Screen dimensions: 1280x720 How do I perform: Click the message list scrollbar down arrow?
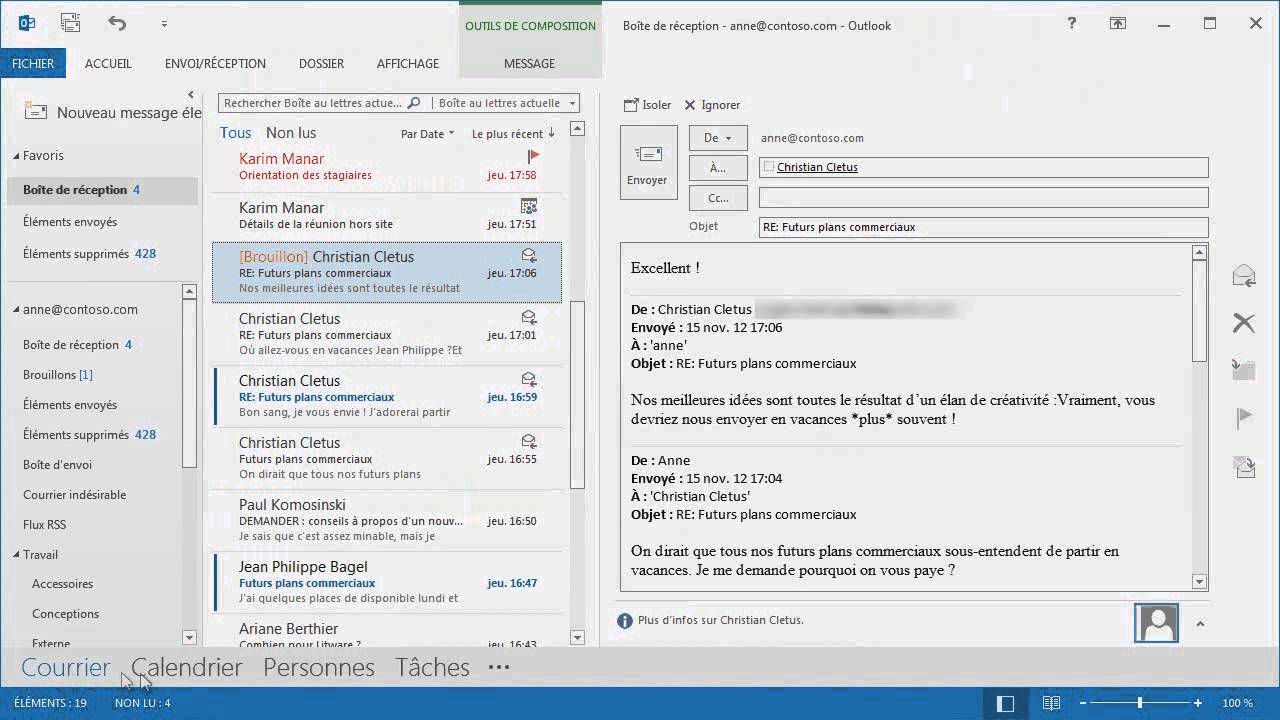coord(577,637)
